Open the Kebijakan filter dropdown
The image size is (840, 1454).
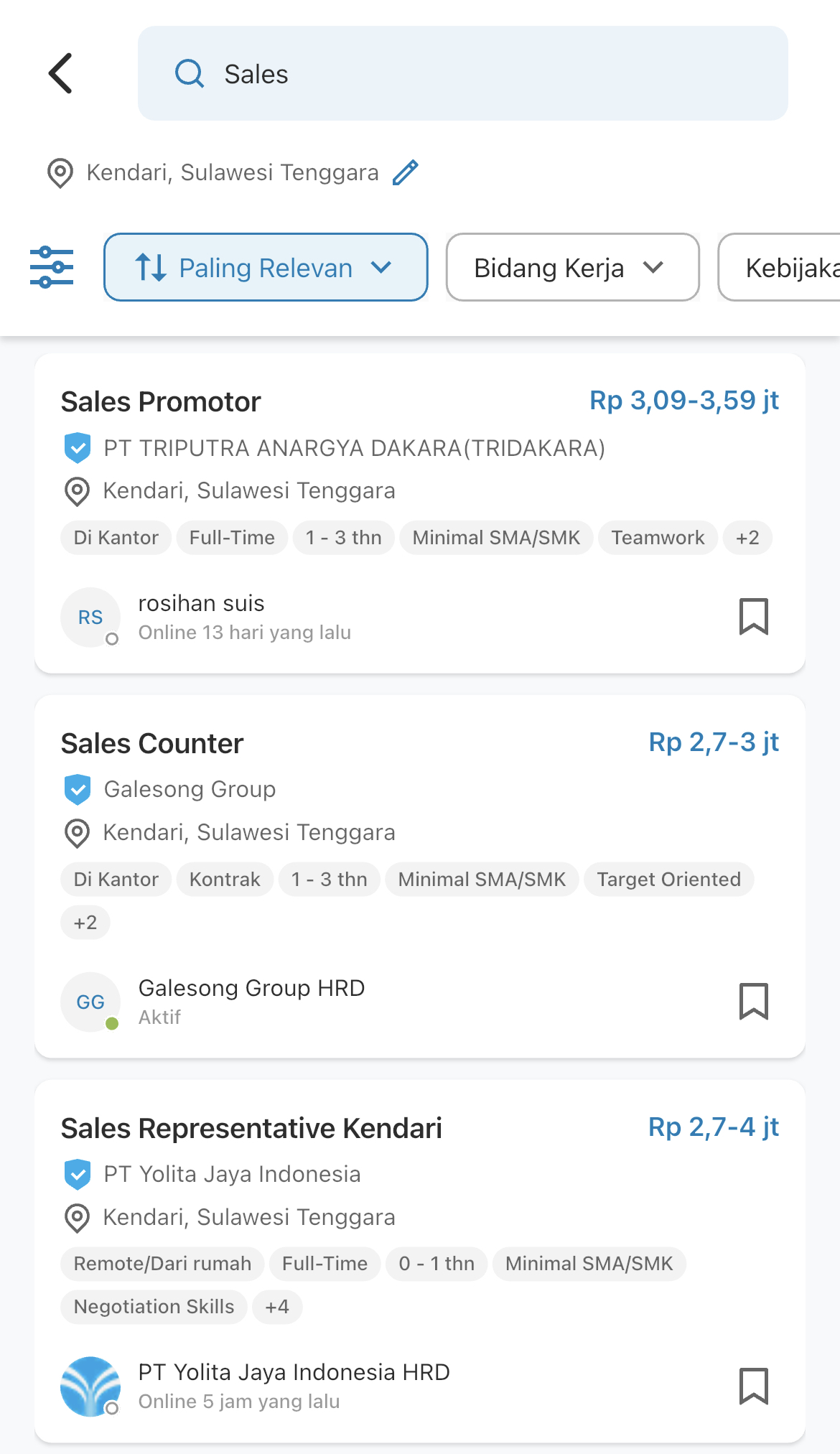[780, 267]
